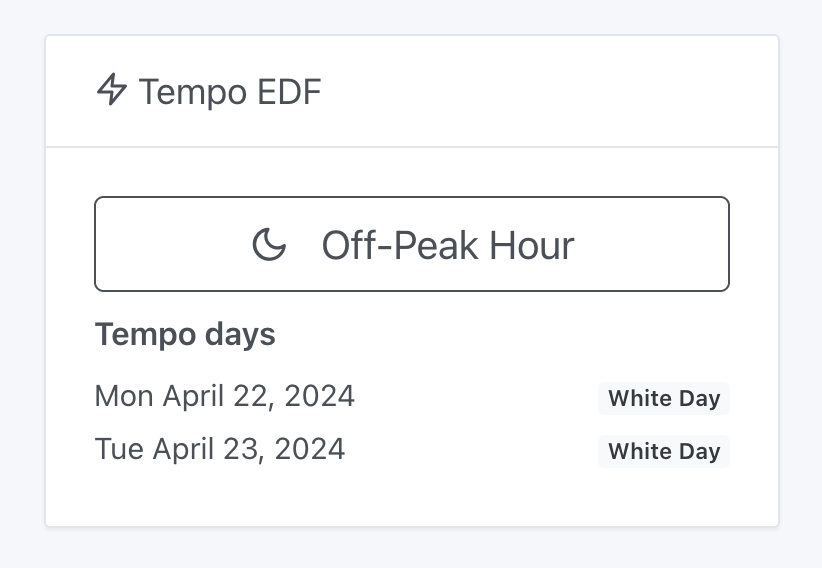Viewport: 822px width, 568px height.
Task: Click the Tempo days heading
Action: coord(185,334)
